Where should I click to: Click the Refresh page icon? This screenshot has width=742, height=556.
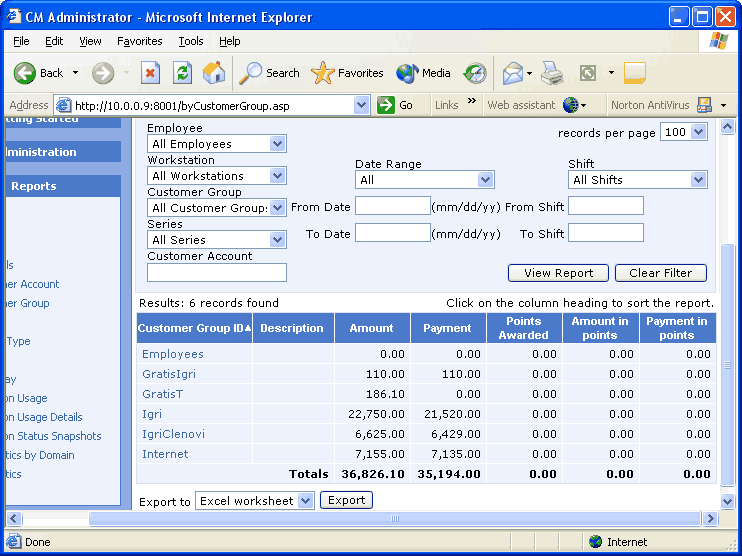[x=182, y=73]
